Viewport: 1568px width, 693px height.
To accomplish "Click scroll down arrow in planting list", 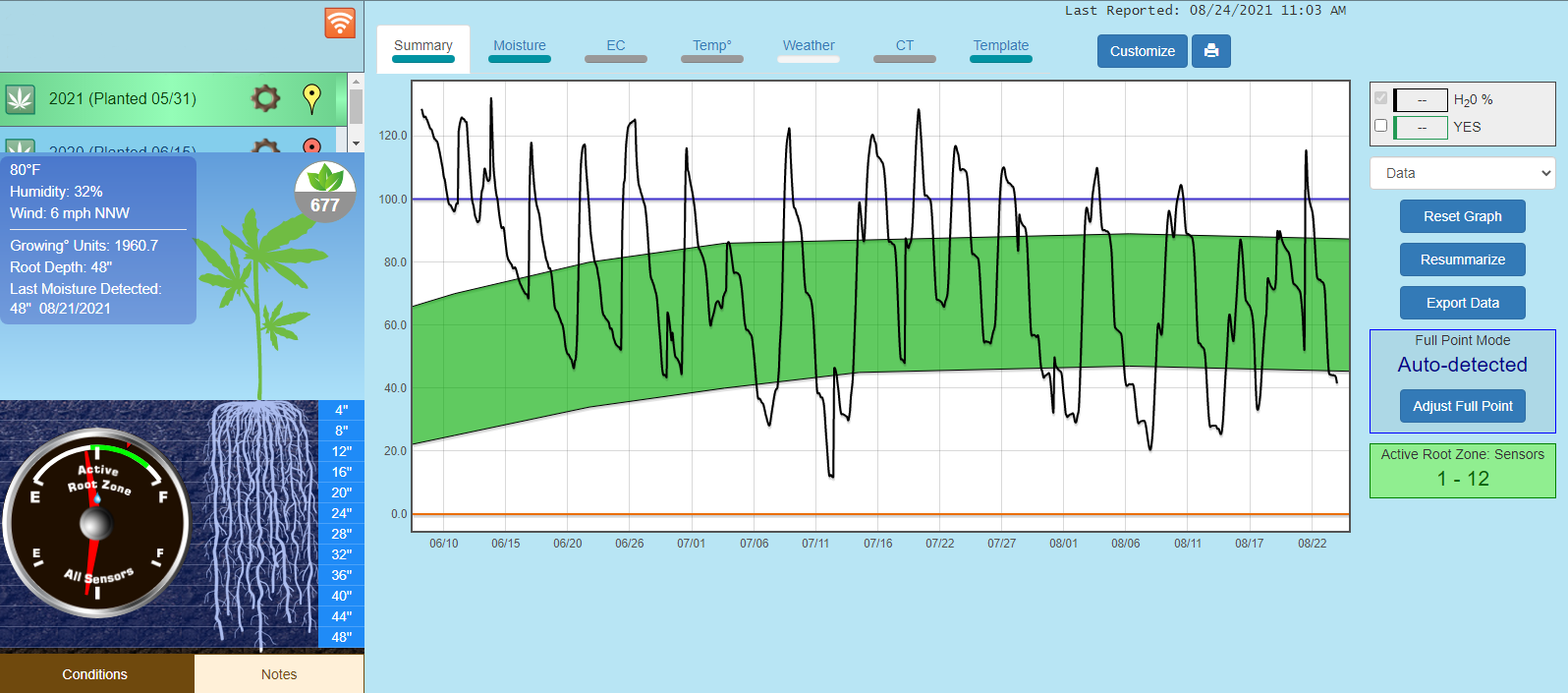I will point(356,144).
